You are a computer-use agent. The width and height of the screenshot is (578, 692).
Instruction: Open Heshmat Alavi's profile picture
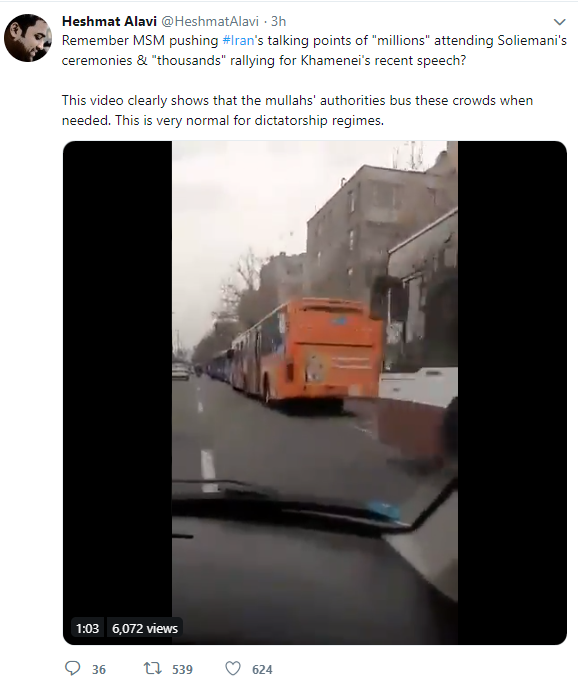[x=28, y=38]
